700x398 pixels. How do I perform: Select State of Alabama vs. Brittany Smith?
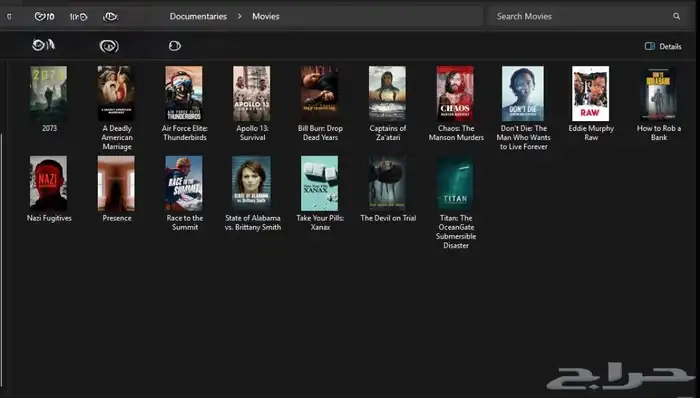(252, 183)
